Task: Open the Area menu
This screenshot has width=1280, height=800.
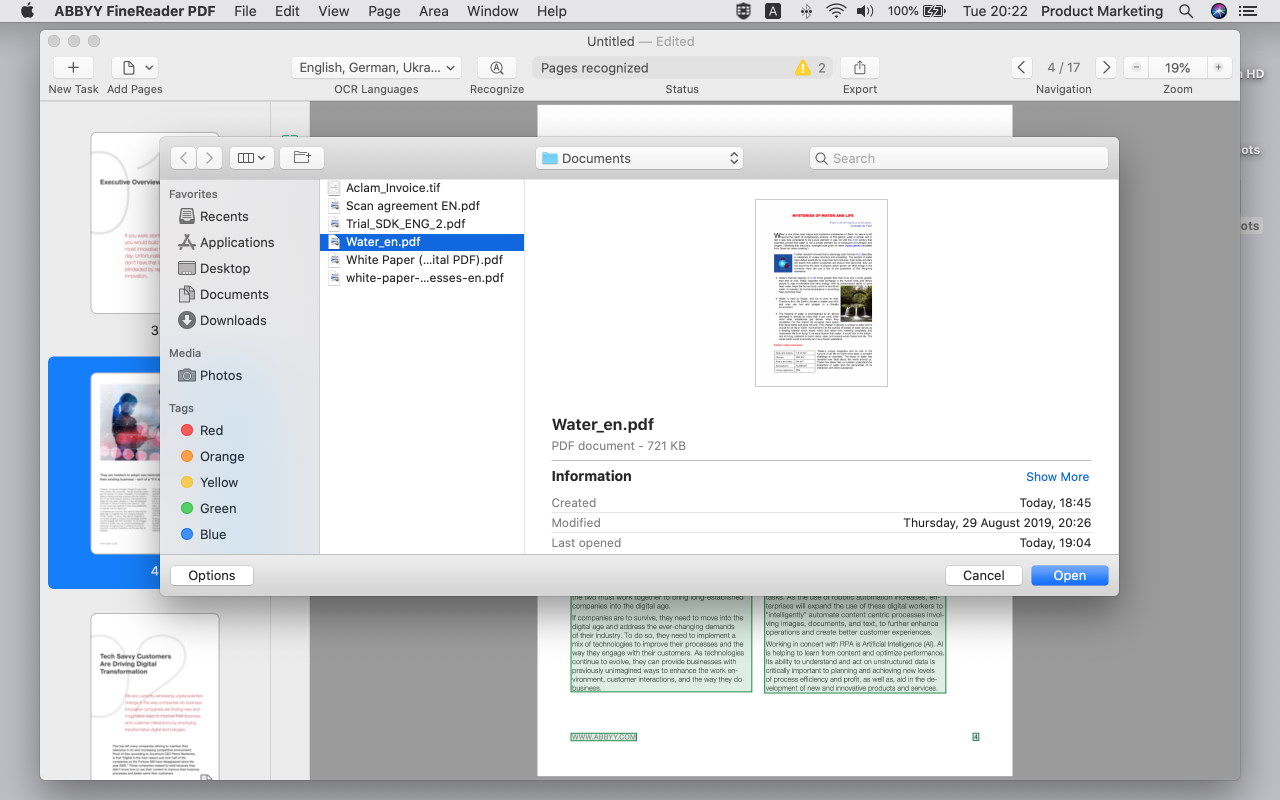Action: click(433, 11)
